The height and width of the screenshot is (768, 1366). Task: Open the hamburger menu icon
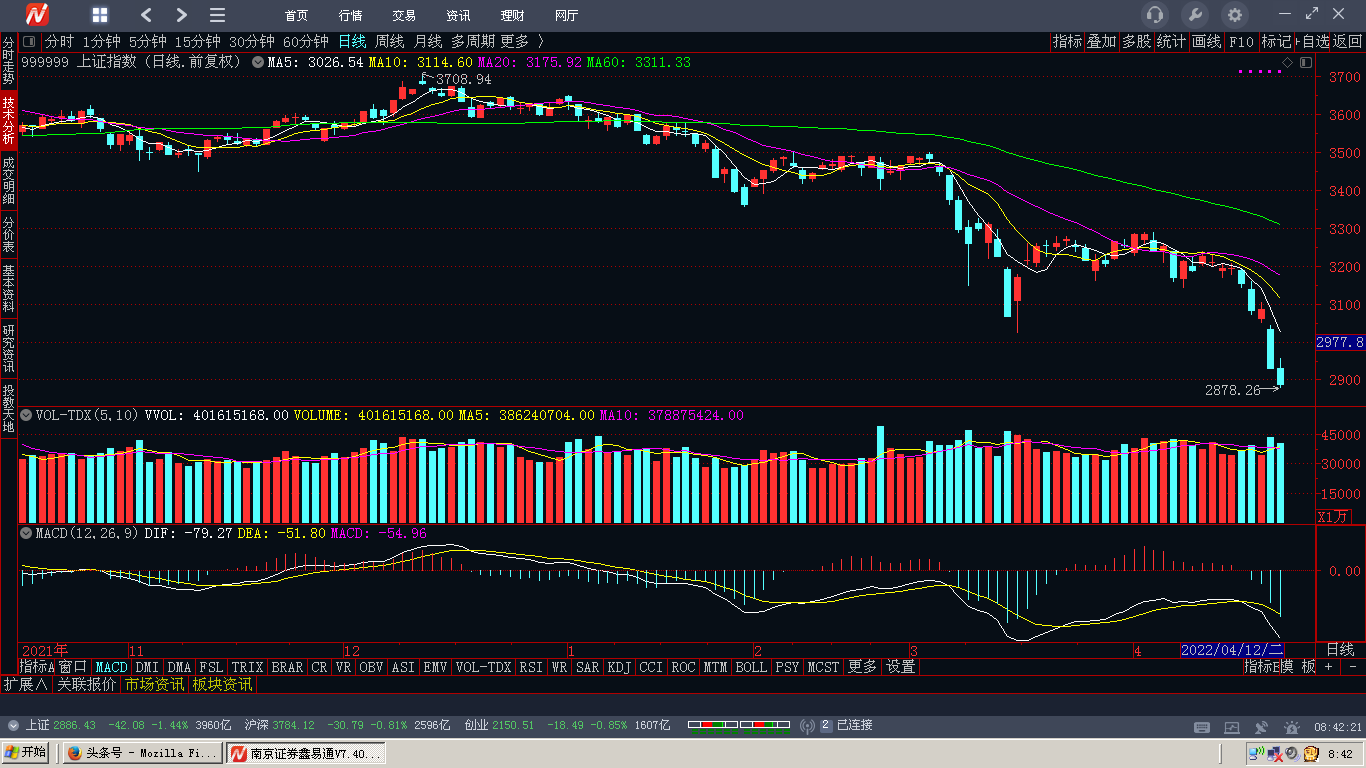point(217,15)
